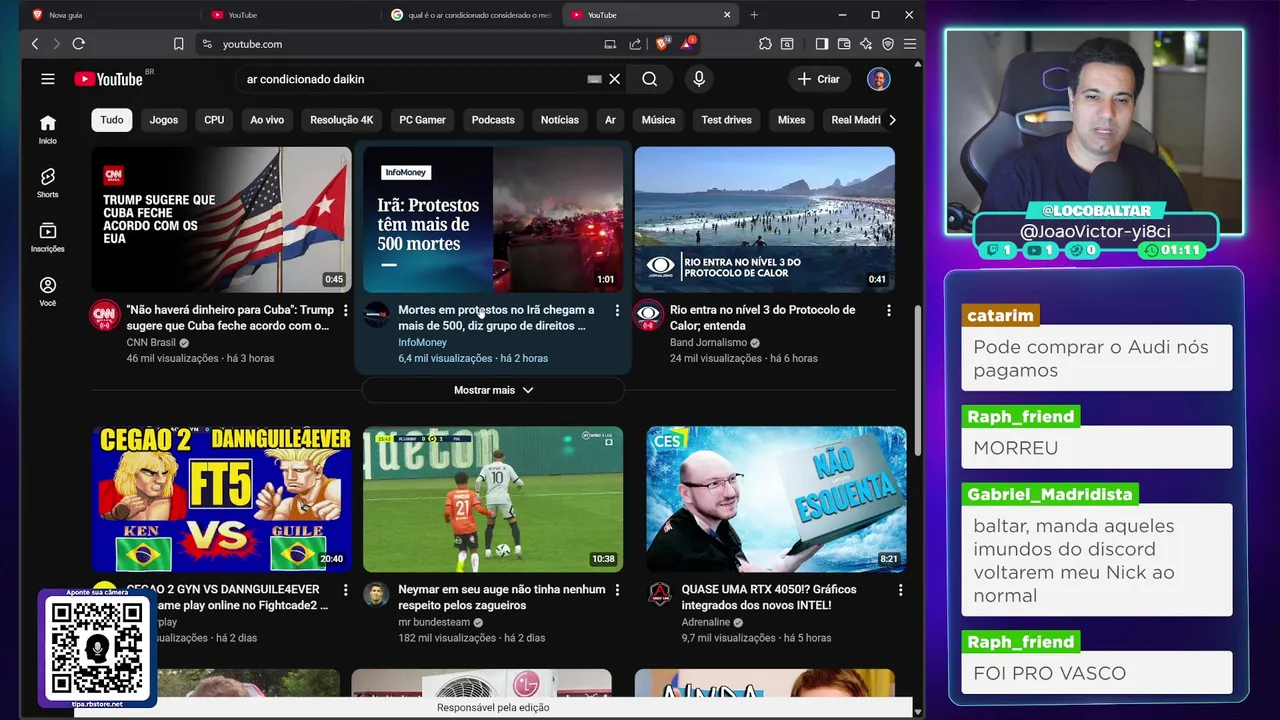Open the tab search icon in the toolbar

click(x=787, y=44)
